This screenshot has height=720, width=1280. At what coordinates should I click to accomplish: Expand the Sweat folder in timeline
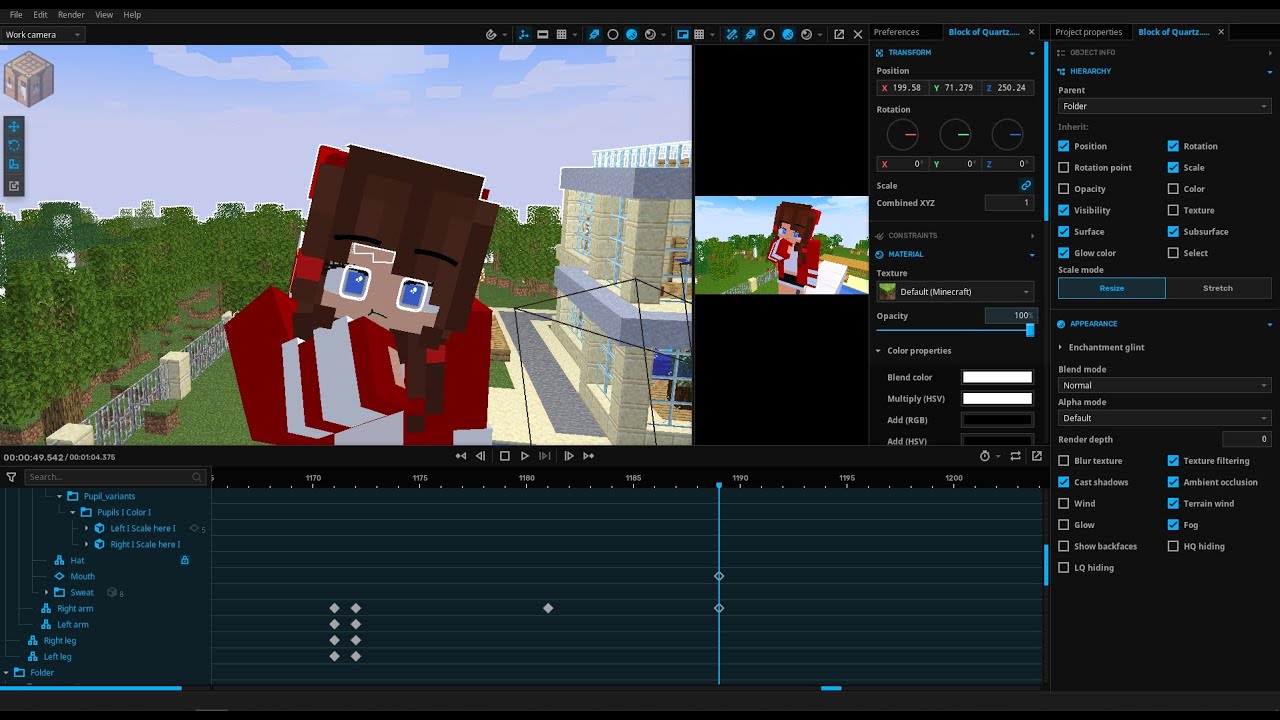pos(46,593)
